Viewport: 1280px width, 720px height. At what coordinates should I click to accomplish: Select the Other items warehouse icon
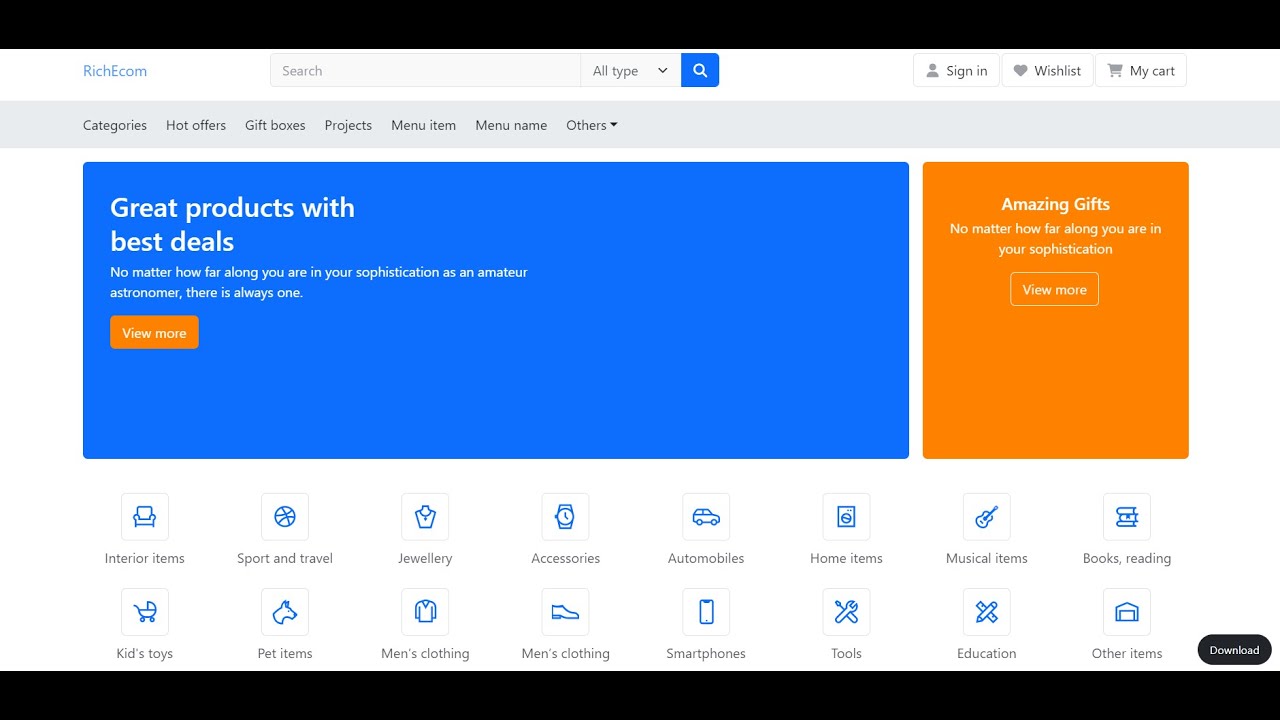pos(1127,612)
